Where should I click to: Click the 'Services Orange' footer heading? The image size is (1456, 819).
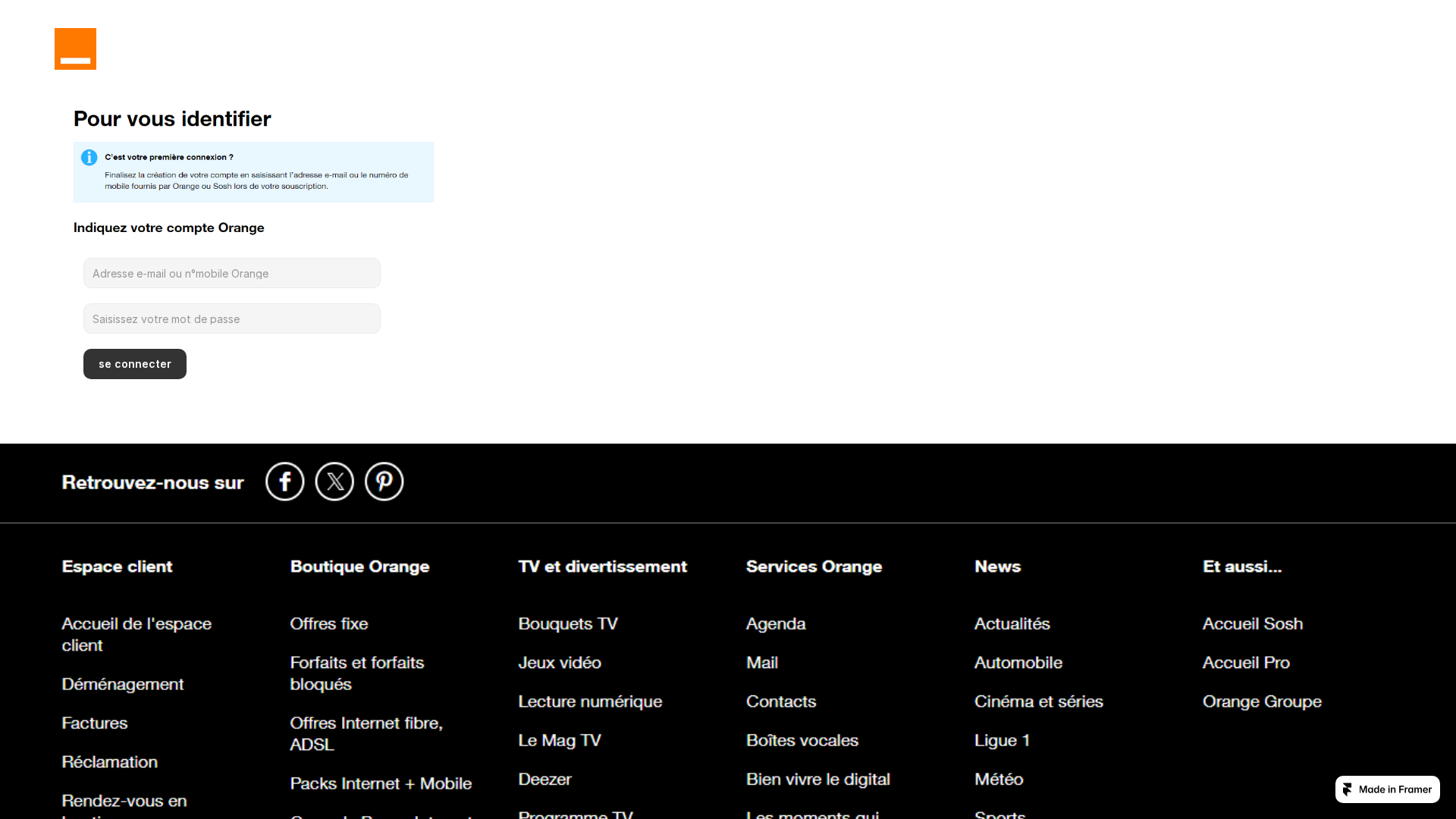tap(814, 566)
